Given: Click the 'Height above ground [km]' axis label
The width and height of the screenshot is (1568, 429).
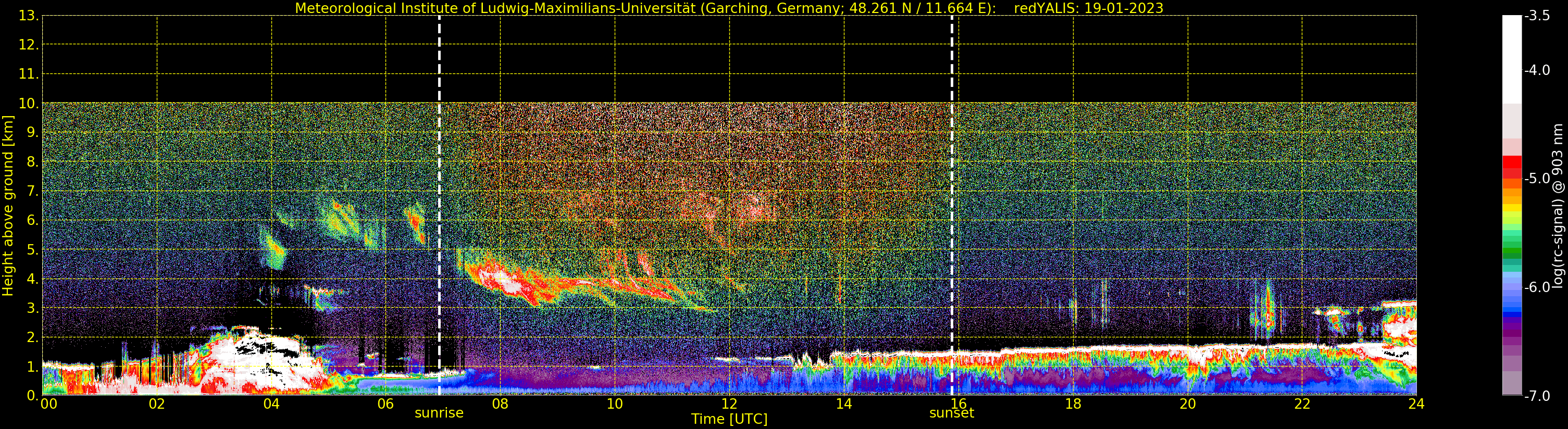Looking at the screenshot, I should (x=8, y=206).
